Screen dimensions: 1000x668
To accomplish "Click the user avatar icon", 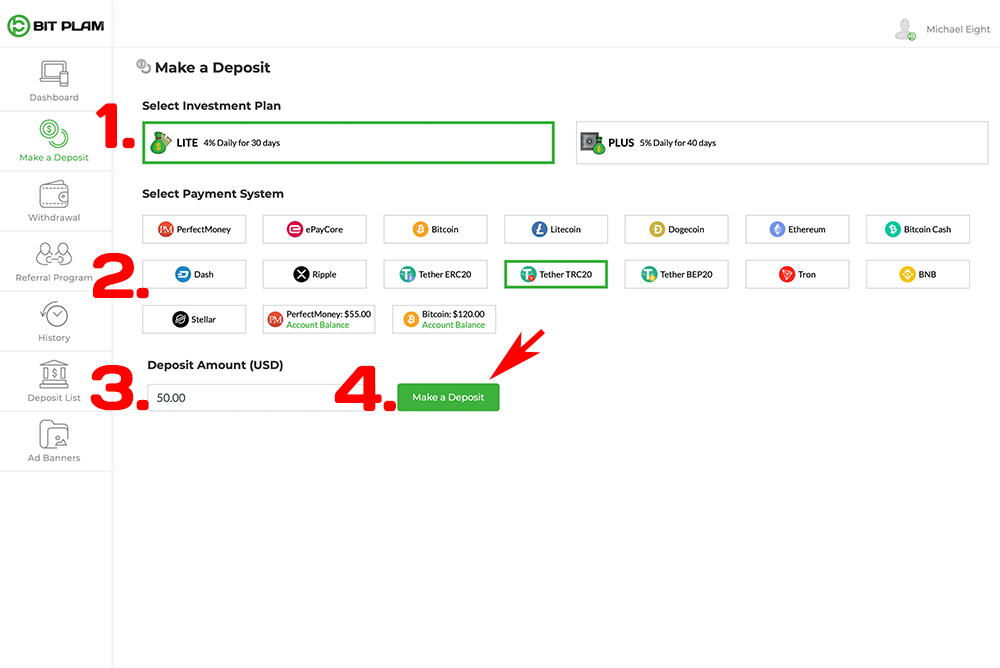I will point(905,29).
